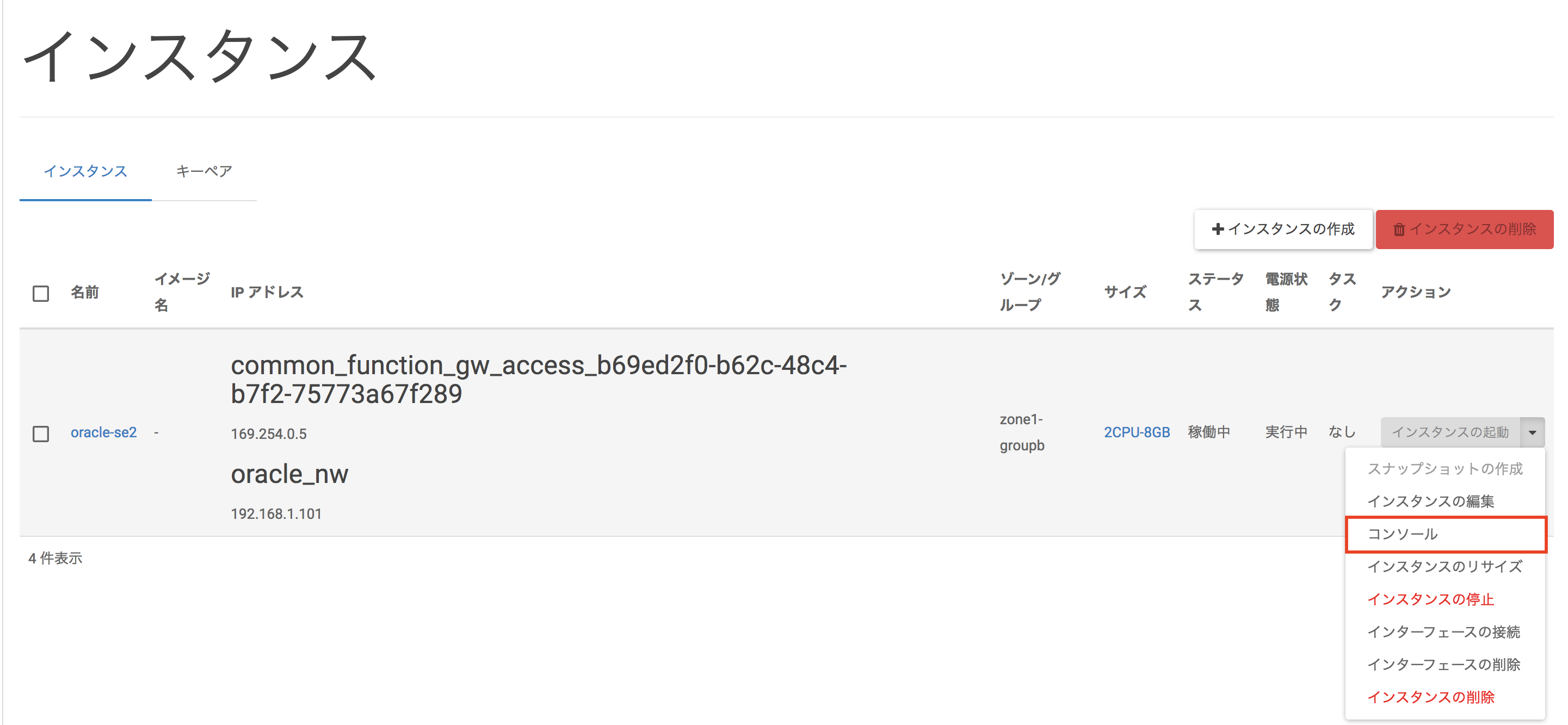Check the oracle-se2 instance row checkbox
The width and height of the screenshot is (1568, 725).
[41, 433]
